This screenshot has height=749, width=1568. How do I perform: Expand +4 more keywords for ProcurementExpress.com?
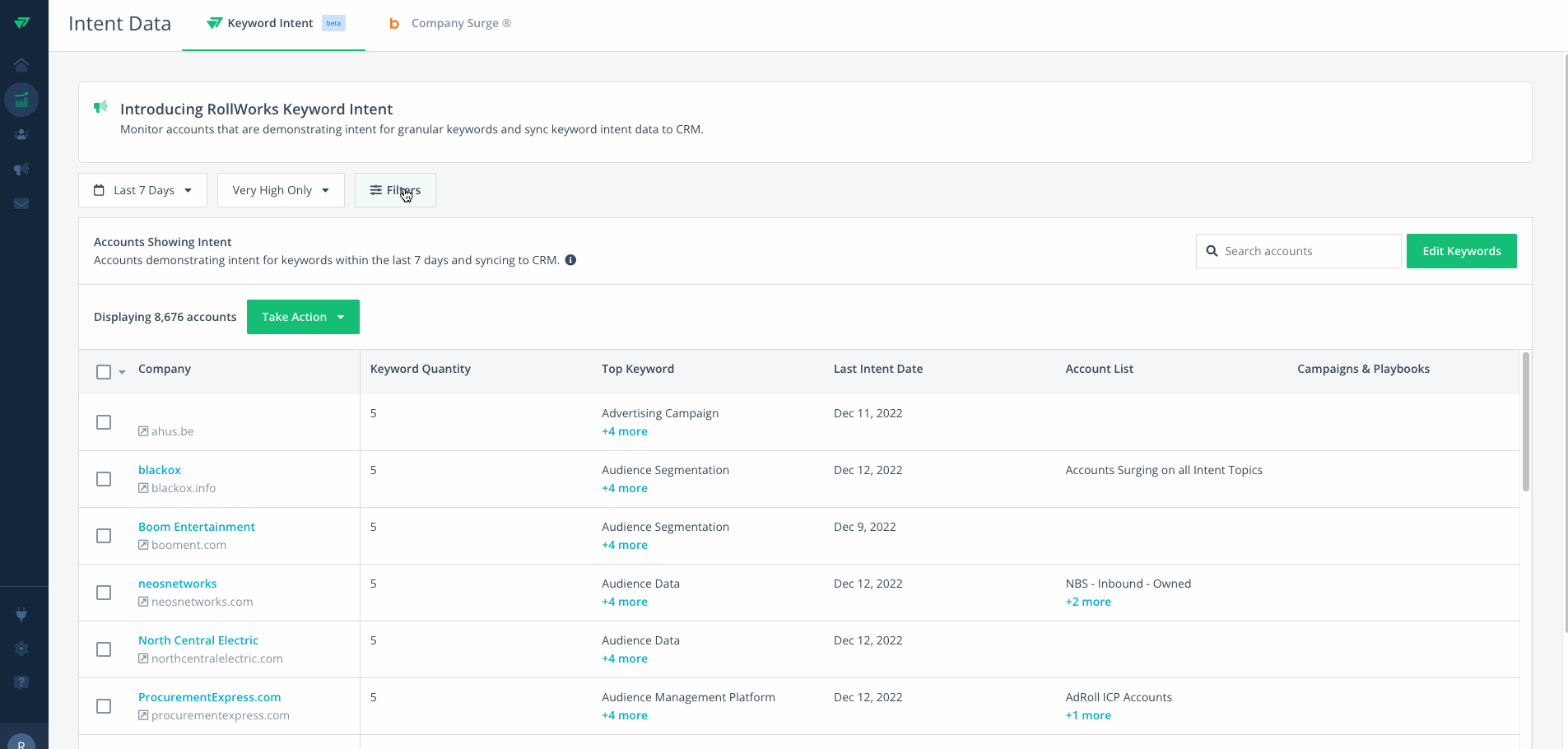click(625, 715)
